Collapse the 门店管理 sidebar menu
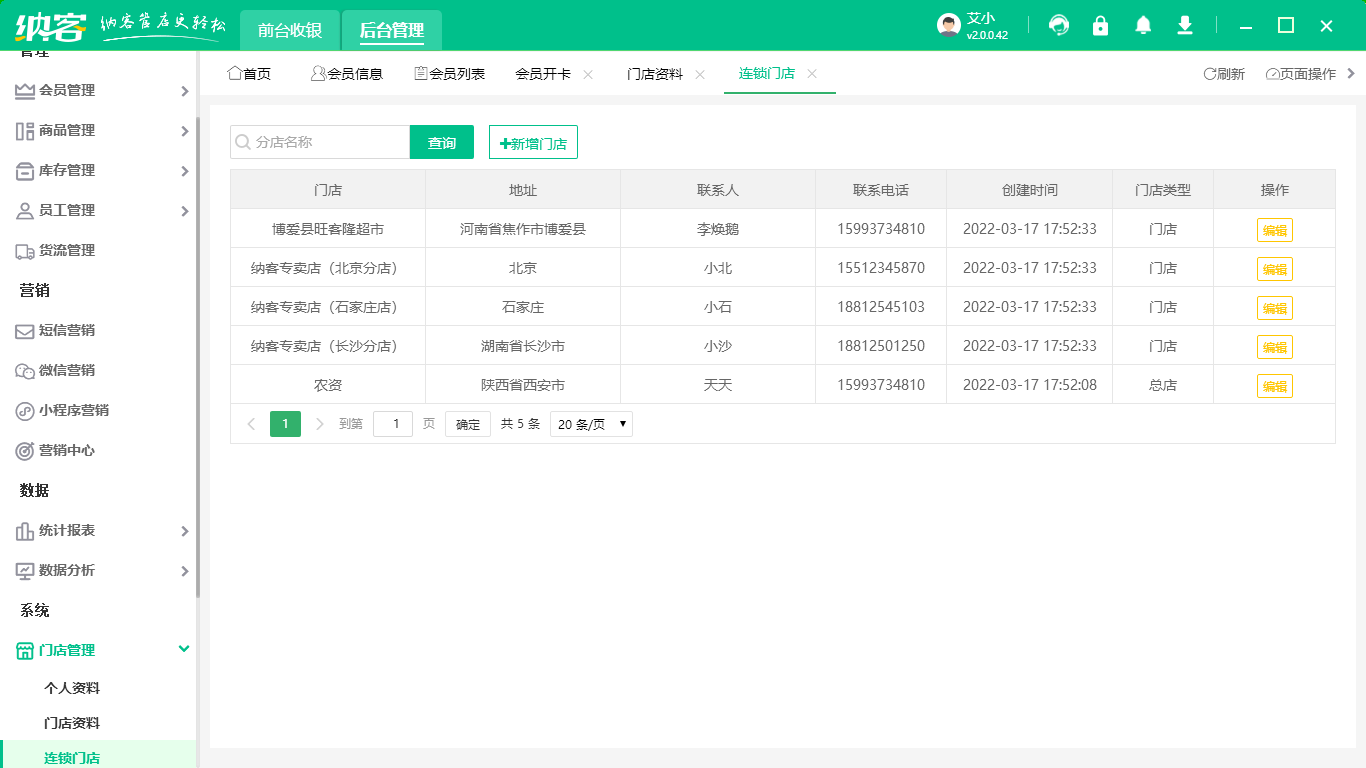This screenshot has height=768, width=1366. (100, 649)
